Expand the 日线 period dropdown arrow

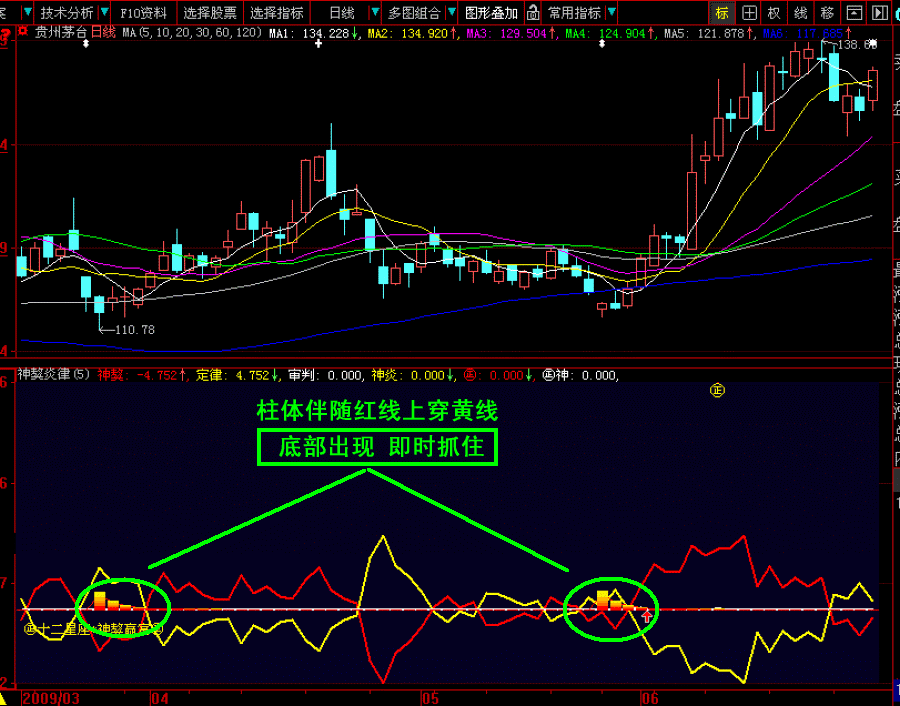click(x=375, y=12)
